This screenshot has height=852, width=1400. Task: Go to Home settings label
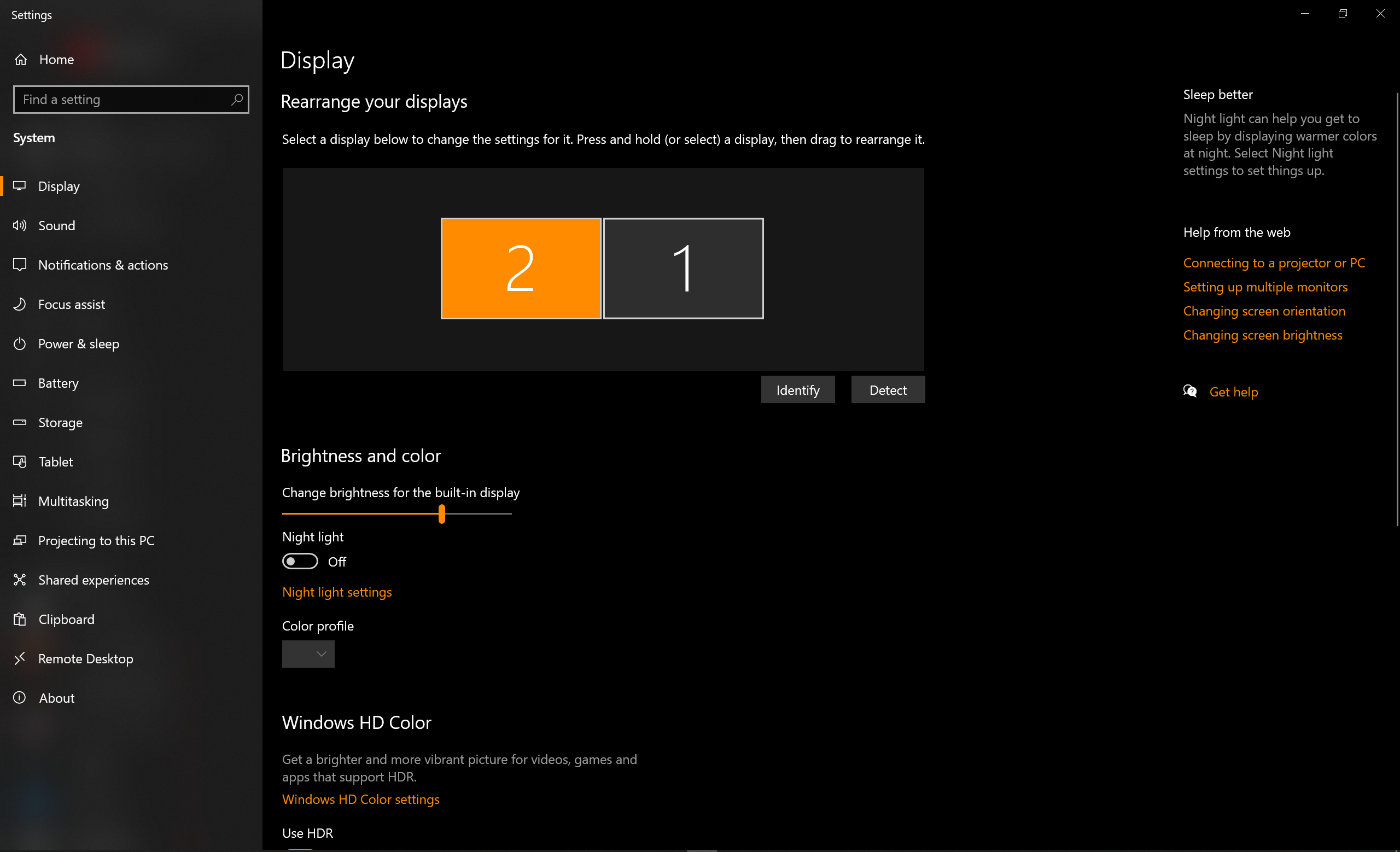pyautogui.click(x=56, y=60)
